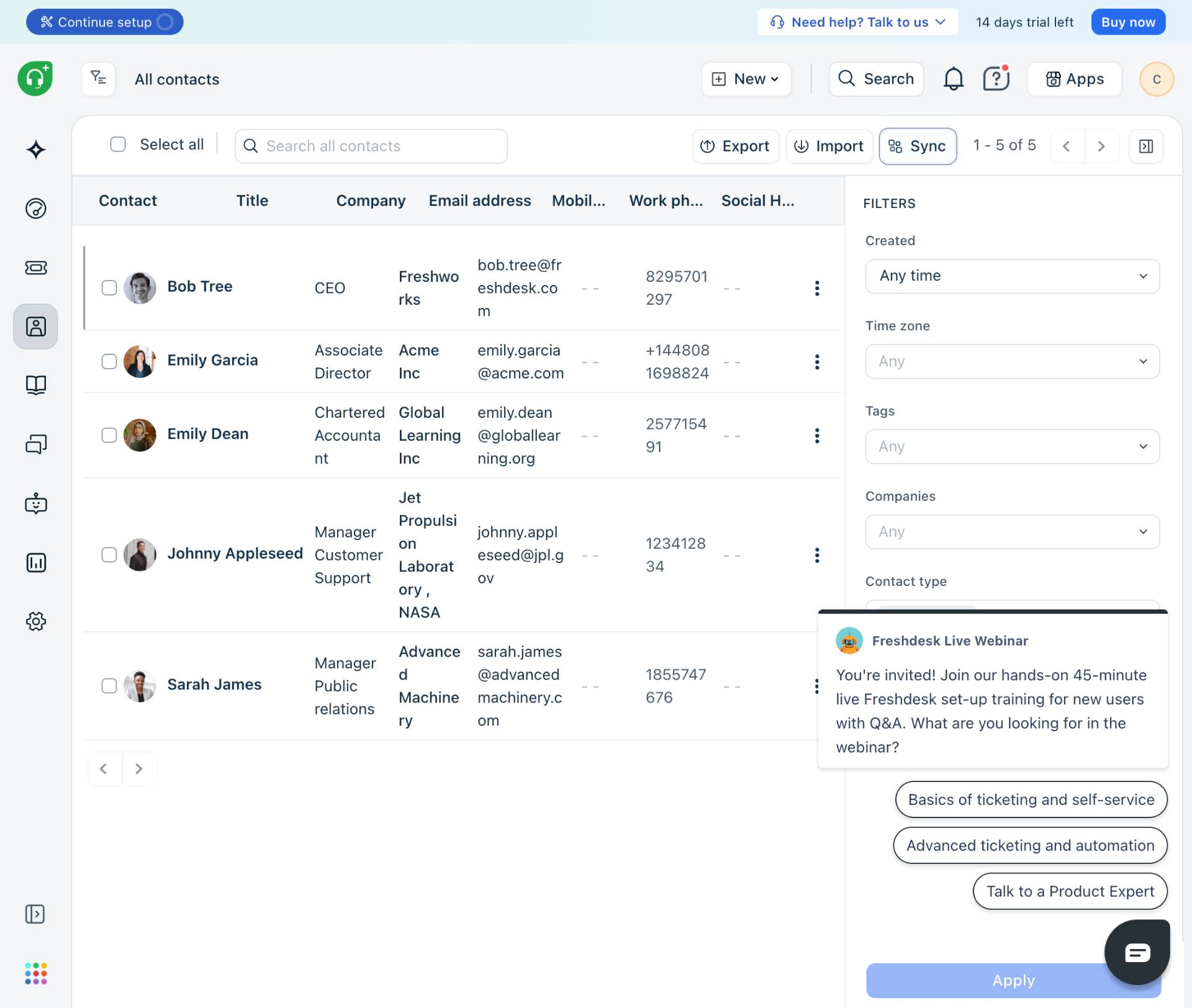Go to next page at top pagination

tap(1101, 146)
